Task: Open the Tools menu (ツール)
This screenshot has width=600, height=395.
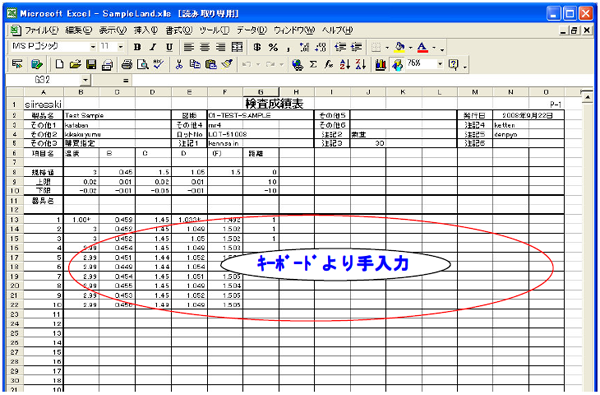Action: [214, 30]
